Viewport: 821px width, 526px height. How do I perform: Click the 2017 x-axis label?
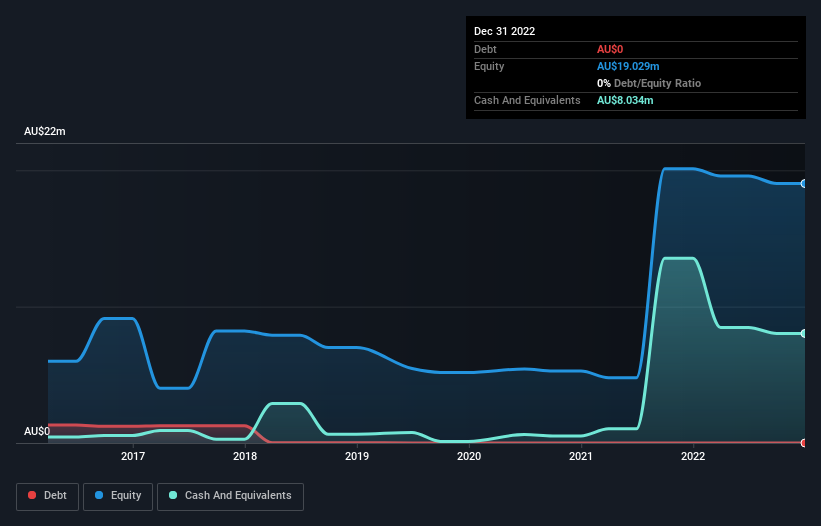133,456
